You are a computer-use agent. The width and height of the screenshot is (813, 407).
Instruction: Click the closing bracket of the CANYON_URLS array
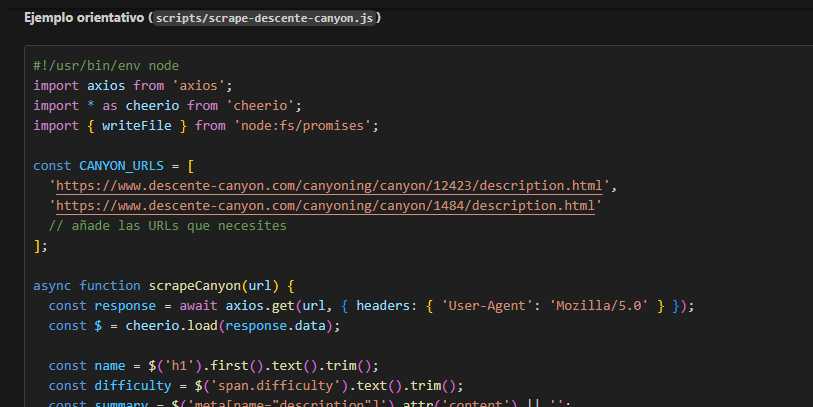point(37,246)
